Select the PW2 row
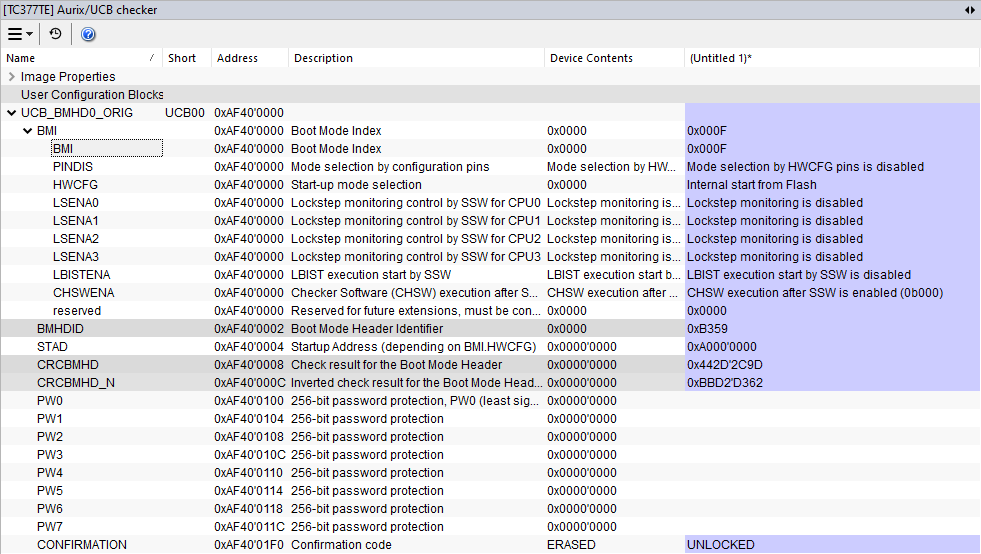 pyautogui.click(x=490, y=437)
